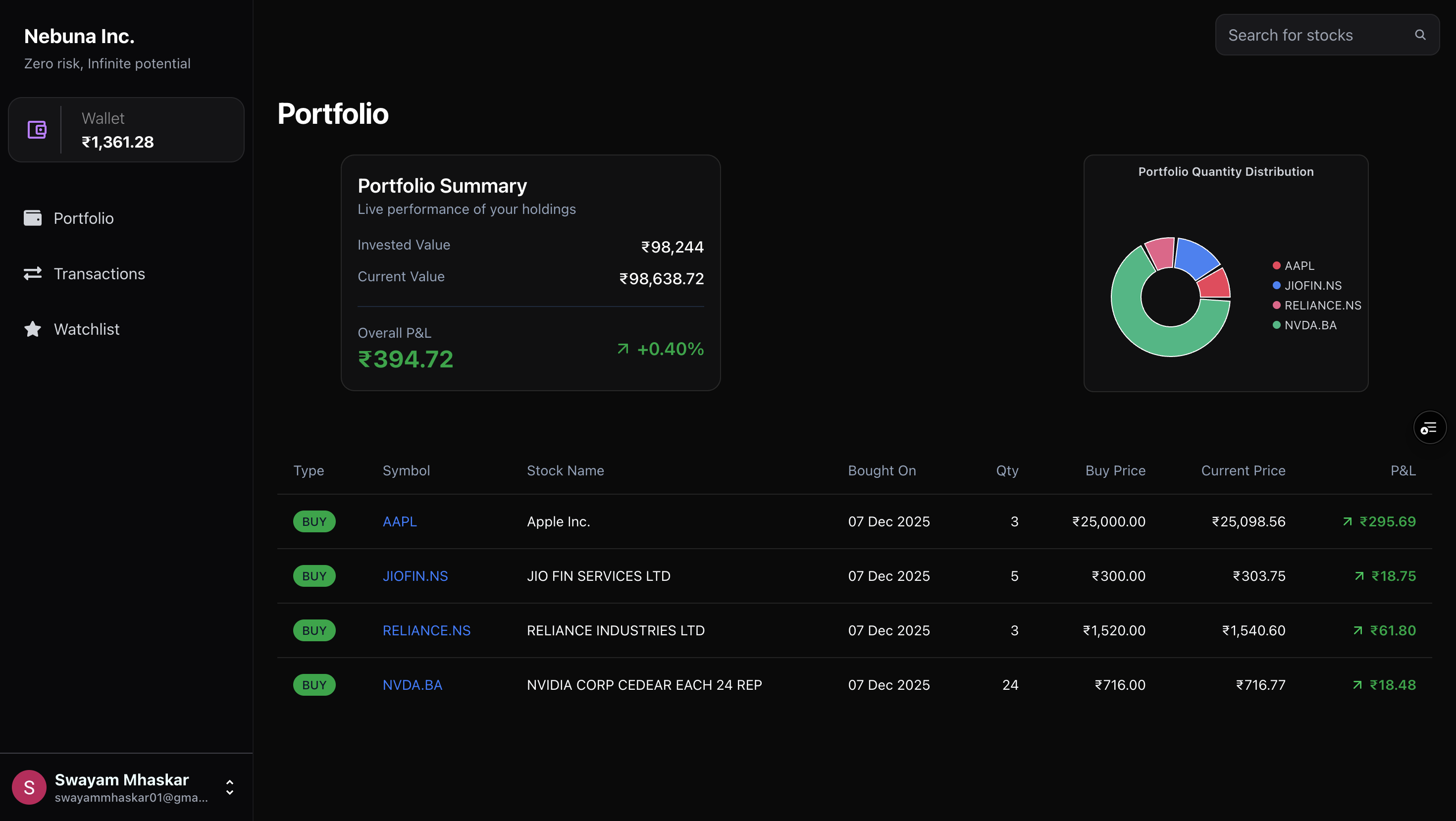Screen dimensions: 1456x821
Task: Click the Overall P&L up-arrow icon
Action: (623, 349)
